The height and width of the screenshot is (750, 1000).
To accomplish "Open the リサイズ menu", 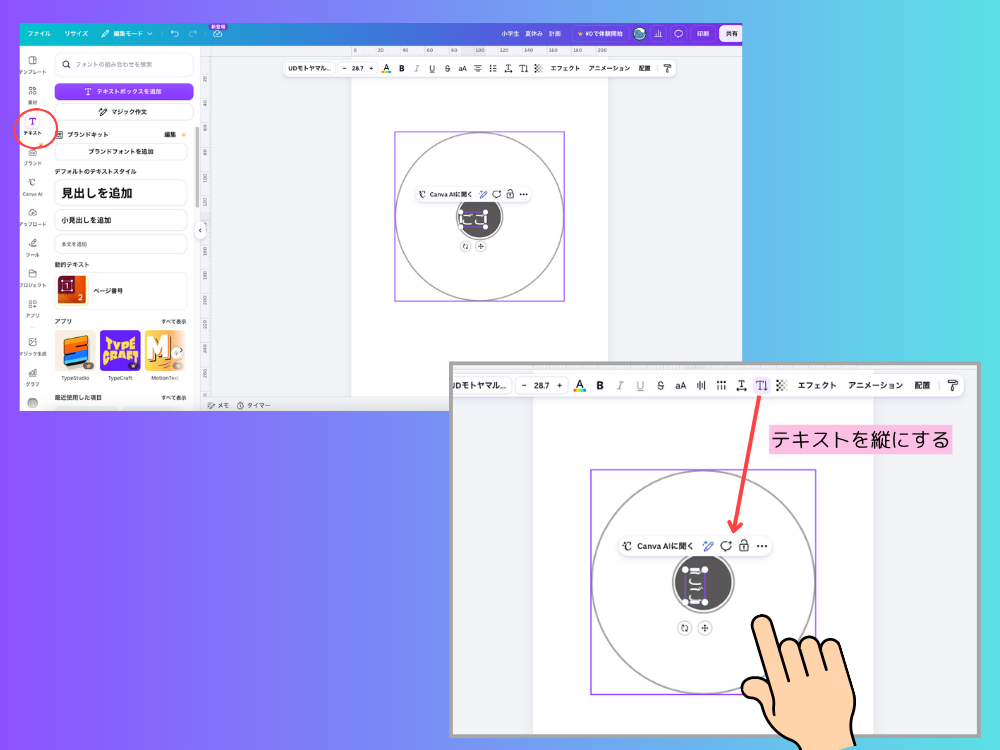I will pos(76,33).
